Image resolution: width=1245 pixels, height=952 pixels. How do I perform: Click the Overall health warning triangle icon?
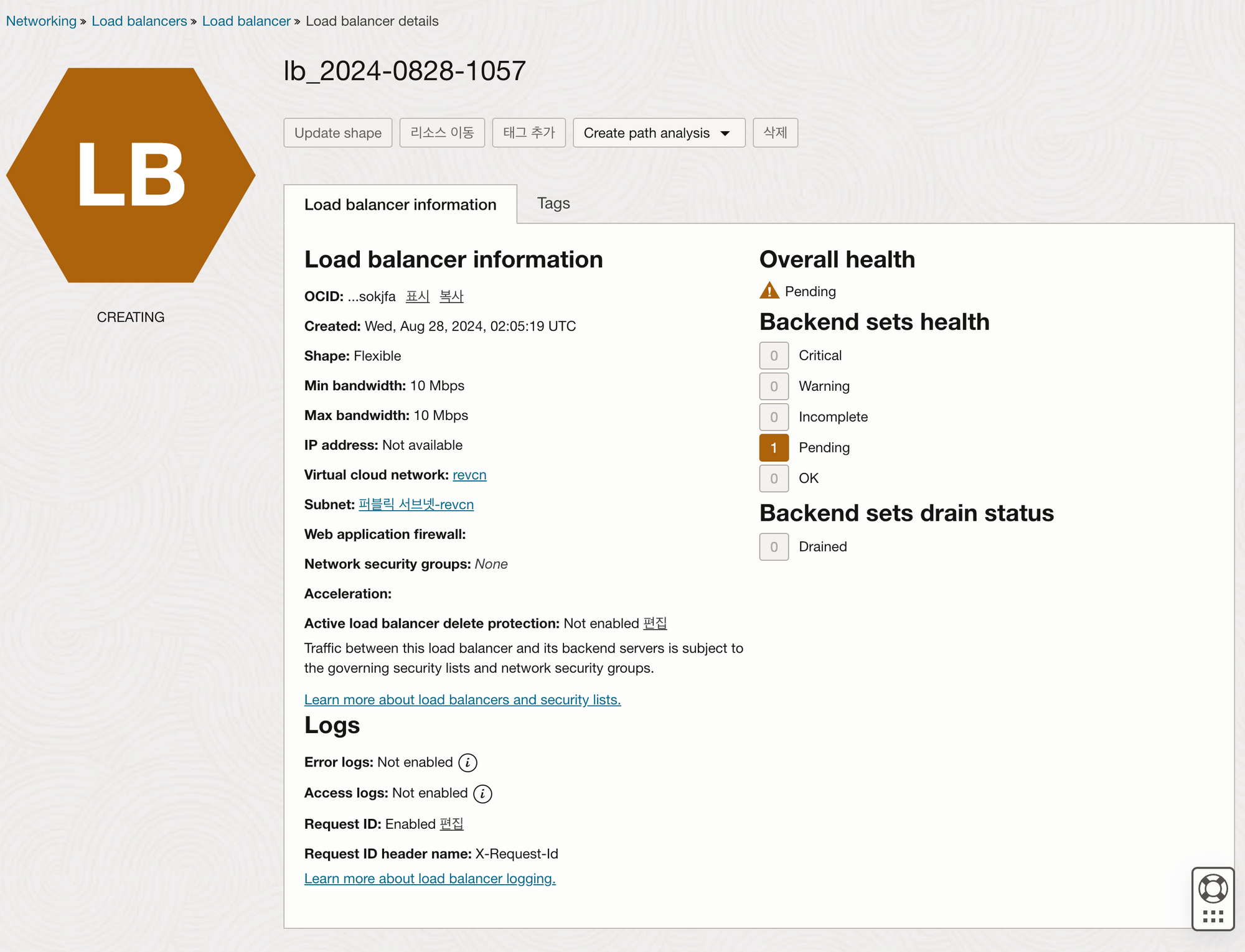click(x=769, y=291)
